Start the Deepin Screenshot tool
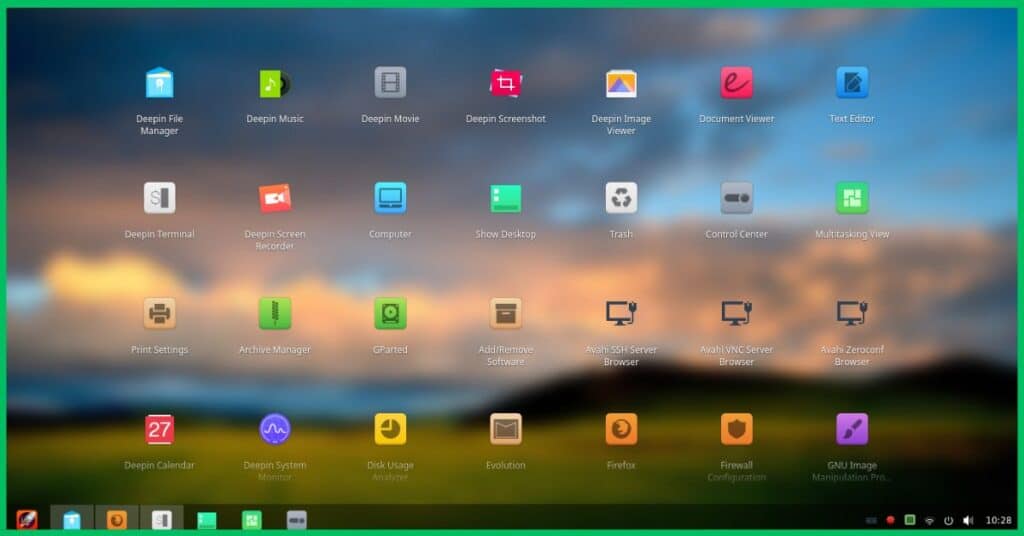Viewport: 1024px width, 536px height. click(505, 83)
